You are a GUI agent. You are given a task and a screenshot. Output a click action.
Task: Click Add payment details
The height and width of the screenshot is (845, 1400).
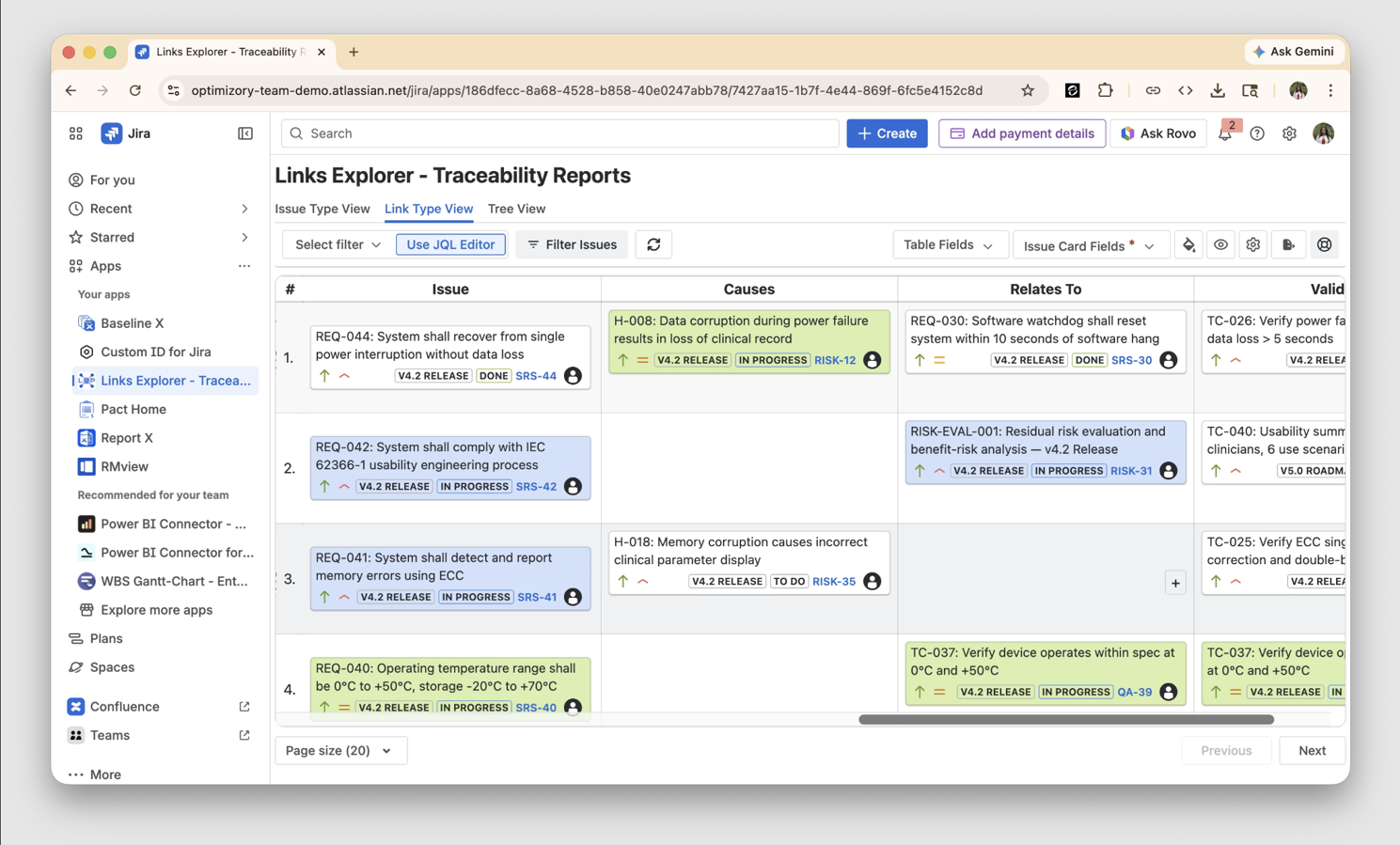coord(1022,133)
